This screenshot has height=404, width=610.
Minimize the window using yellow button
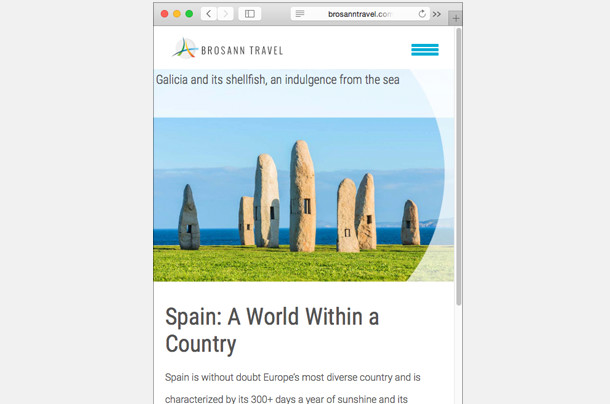177,14
